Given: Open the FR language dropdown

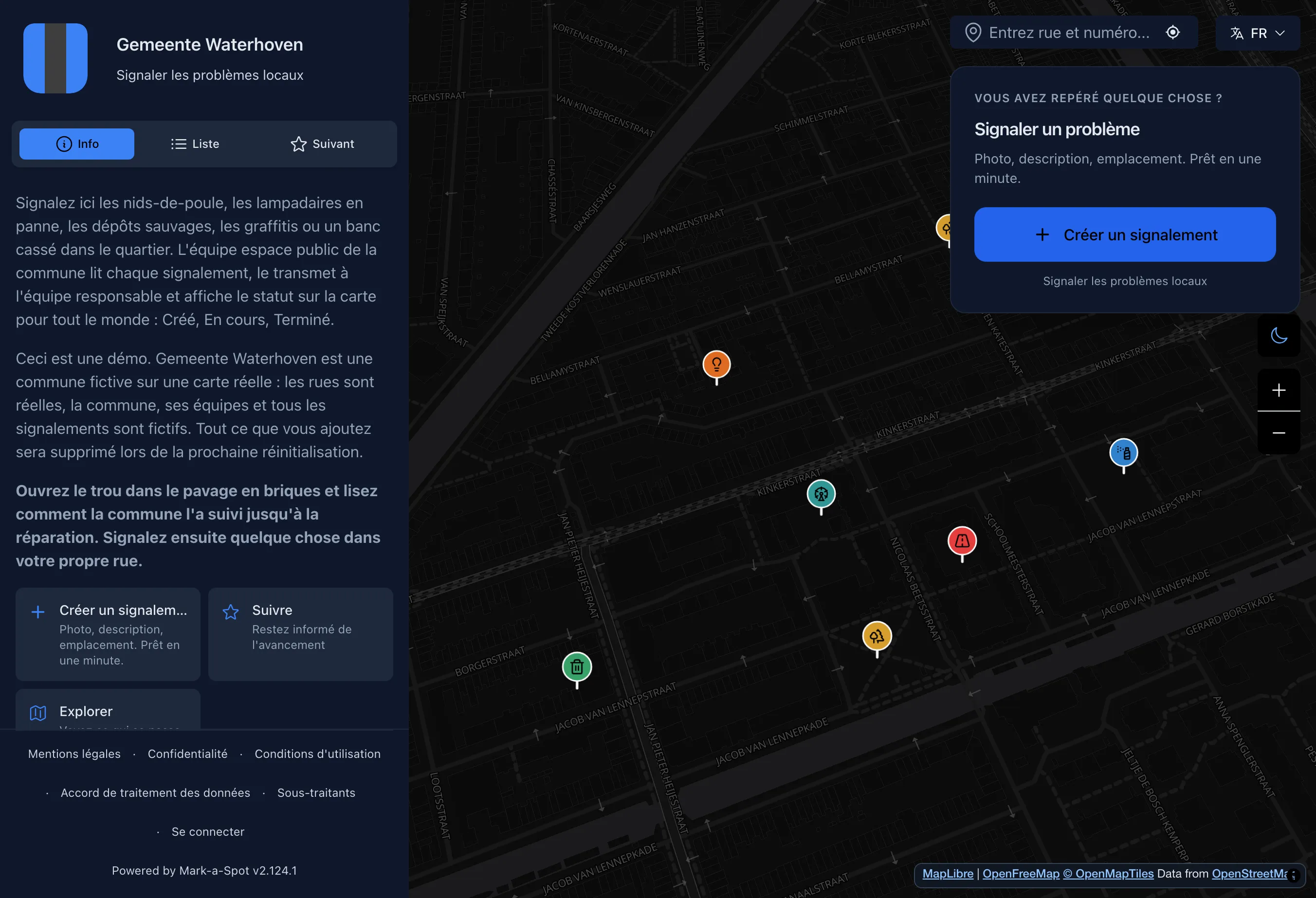Looking at the screenshot, I should 1257,34.
